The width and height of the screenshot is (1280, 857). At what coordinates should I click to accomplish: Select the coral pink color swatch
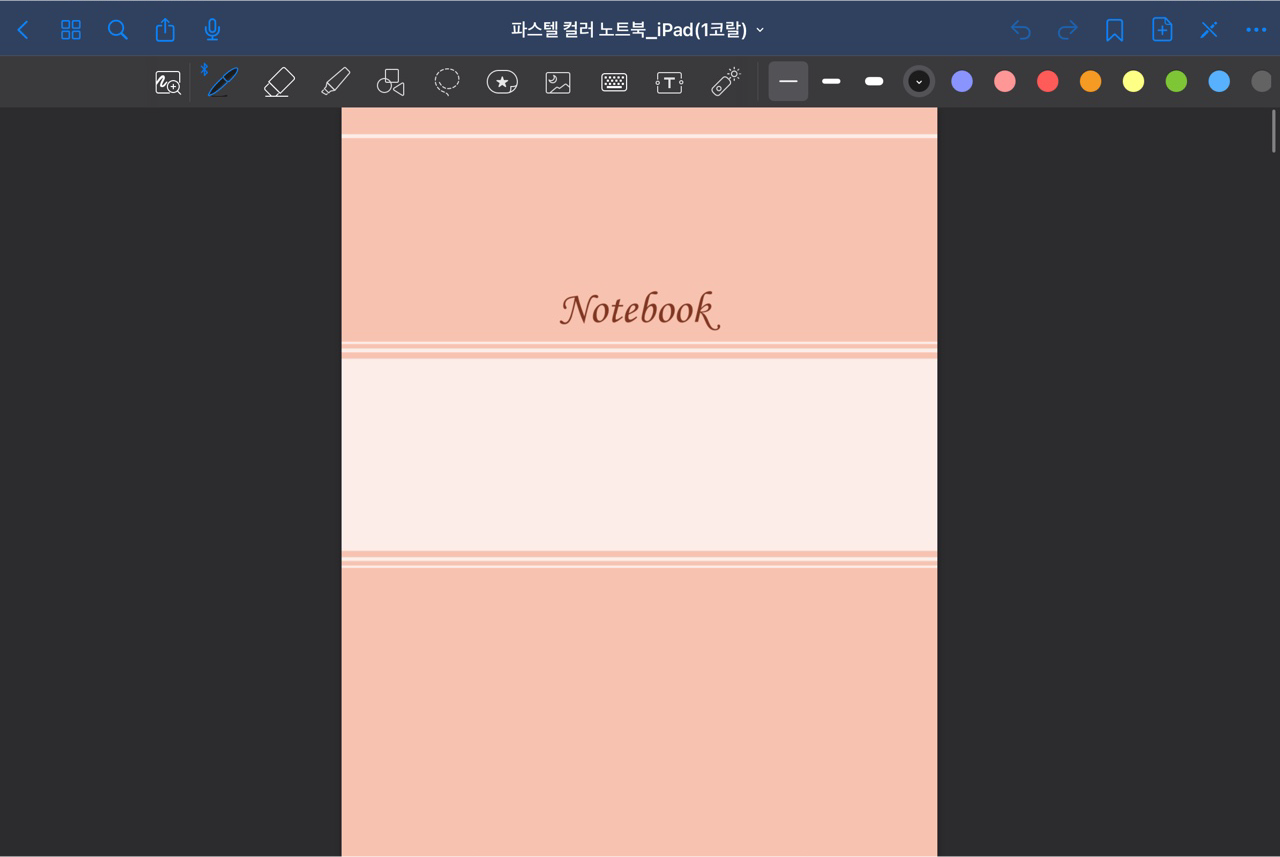coord(1005,81)
